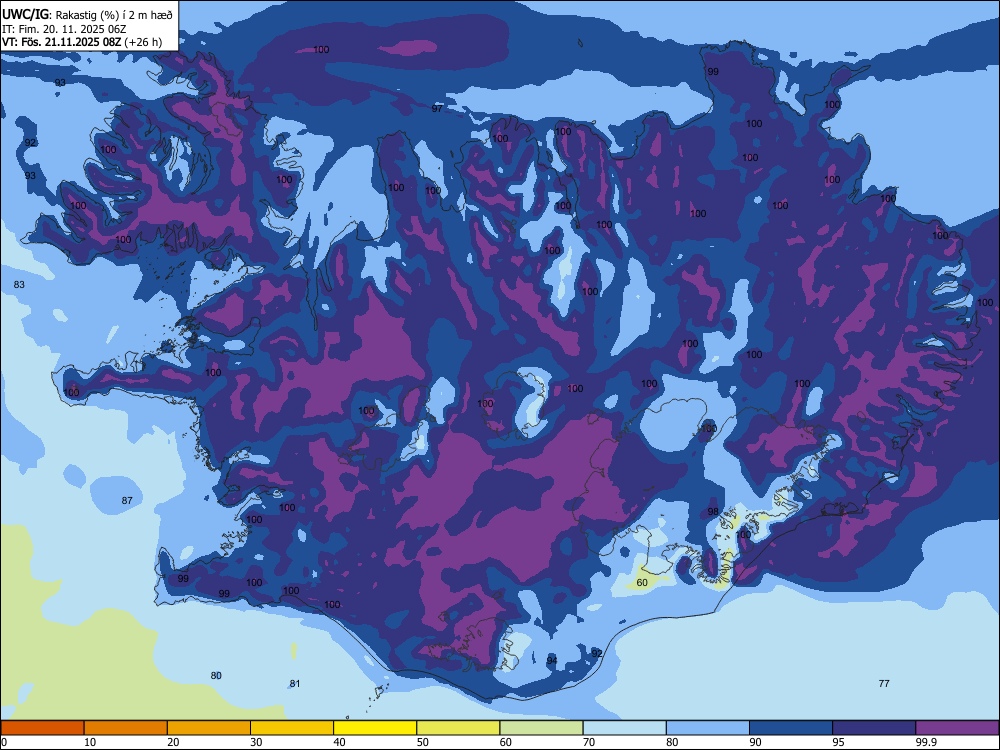Select the navy 95–99.9 legend swatch
Image resolution: width=1000 pixels, height=750 pixels.
(874, 728)
